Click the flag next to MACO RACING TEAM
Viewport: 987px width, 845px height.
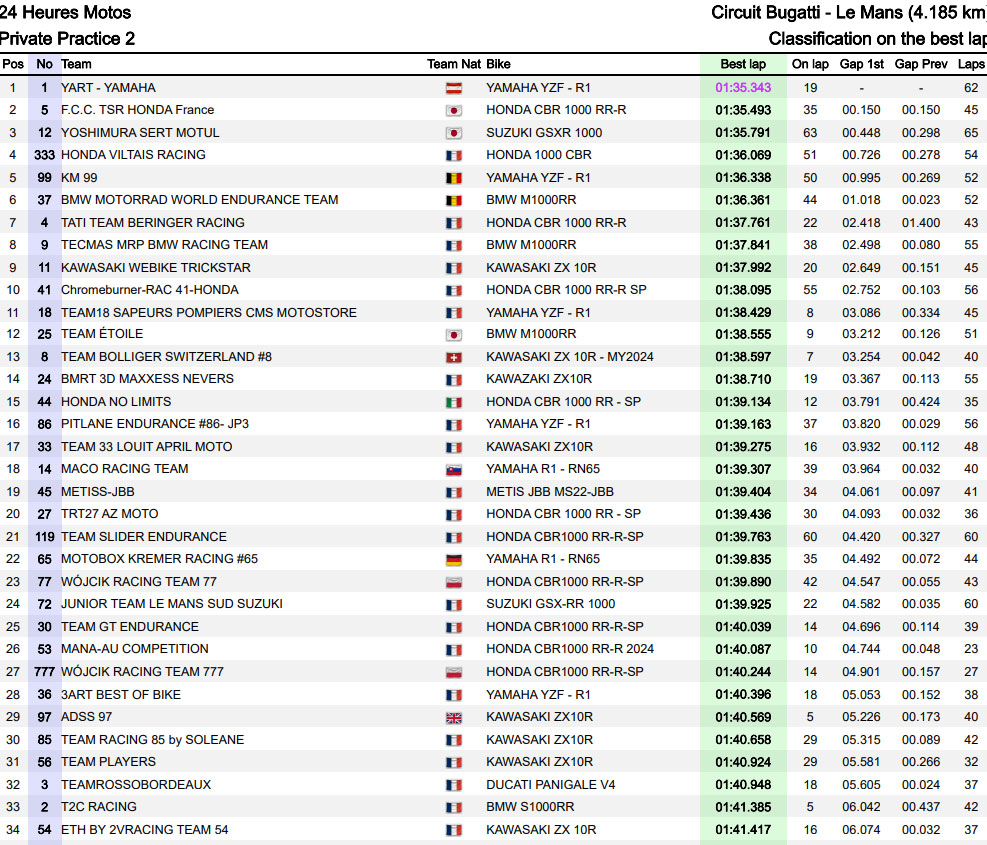coord(453,469)
